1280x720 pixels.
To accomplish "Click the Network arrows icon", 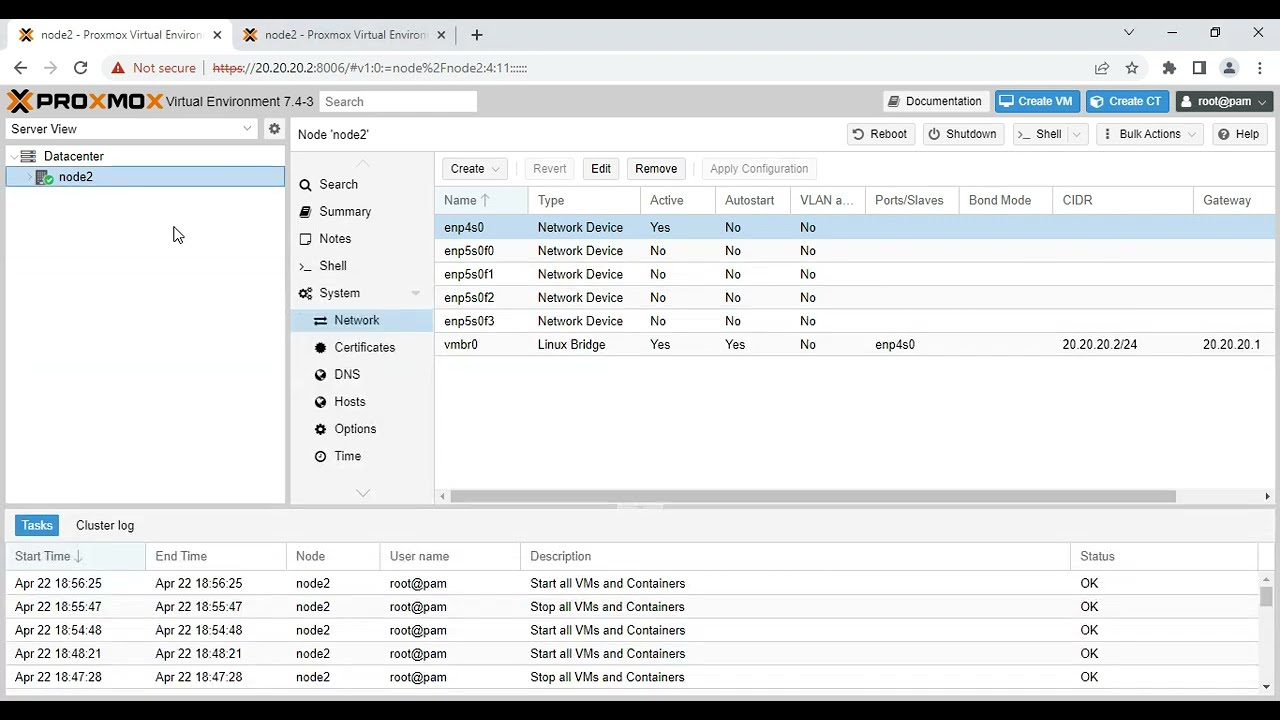I will (320, 320).
